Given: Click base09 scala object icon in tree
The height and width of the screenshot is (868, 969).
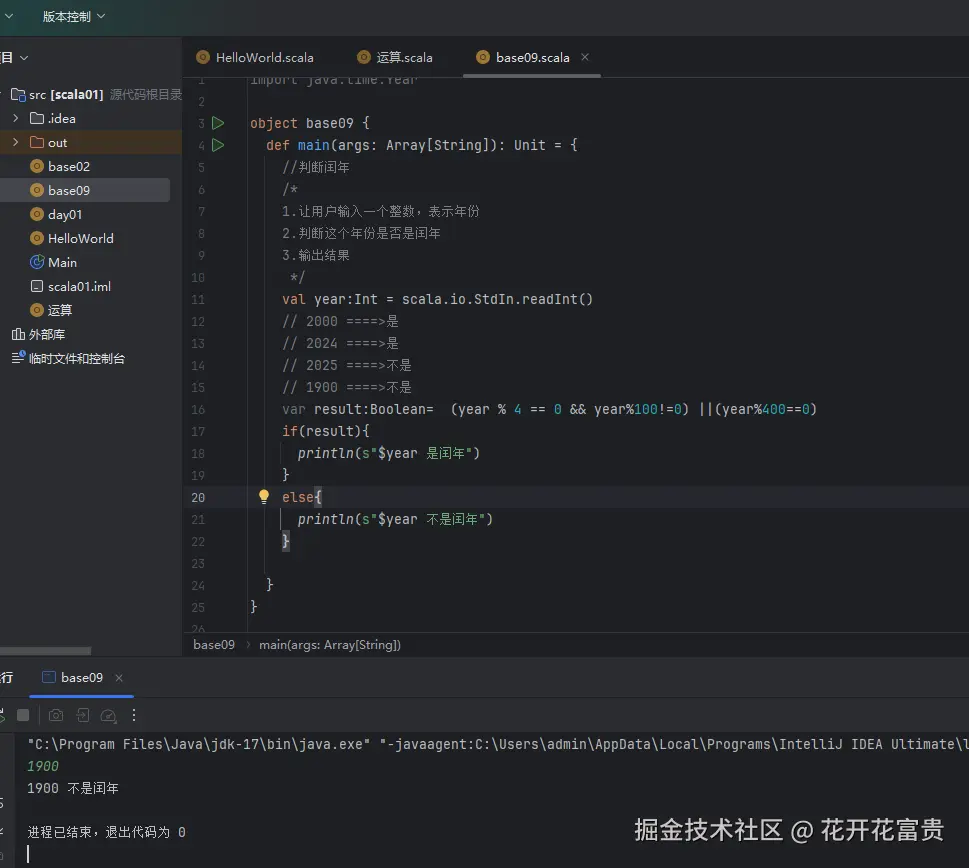Looking at the screenshot, I should pos(37,190).
